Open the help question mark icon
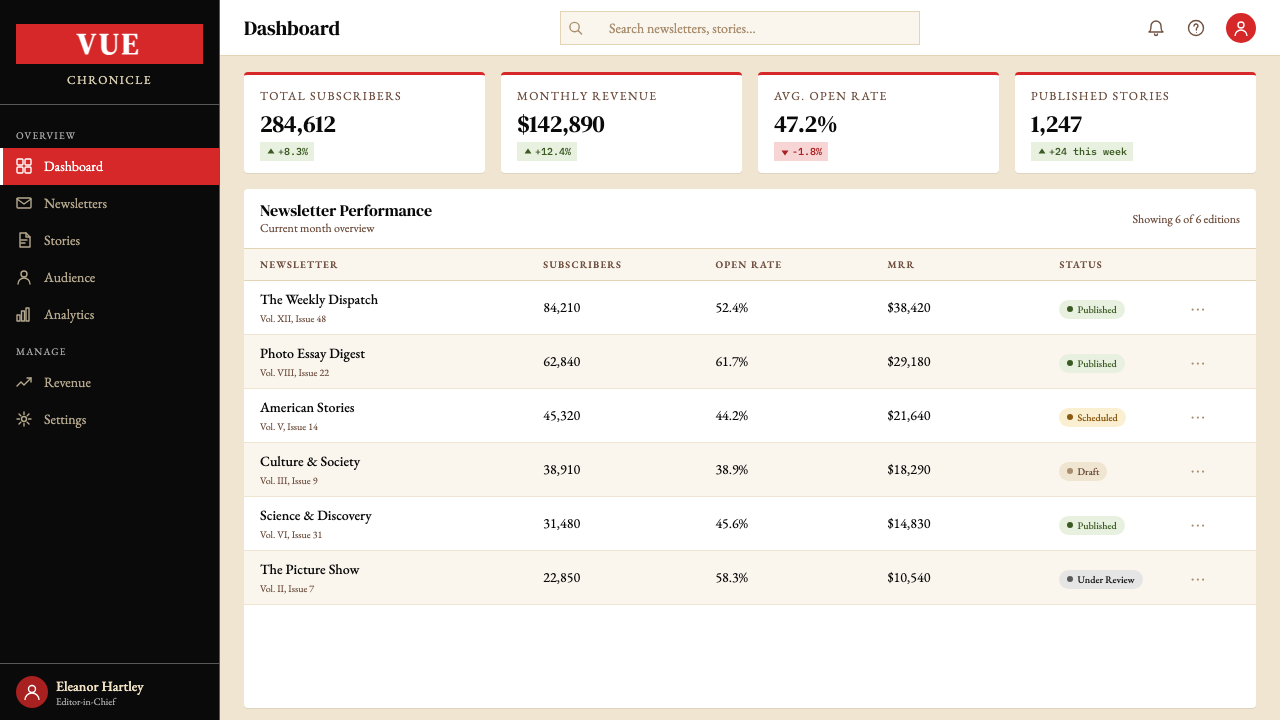This screenshot has width=1280, height=720. (1196, 28)
